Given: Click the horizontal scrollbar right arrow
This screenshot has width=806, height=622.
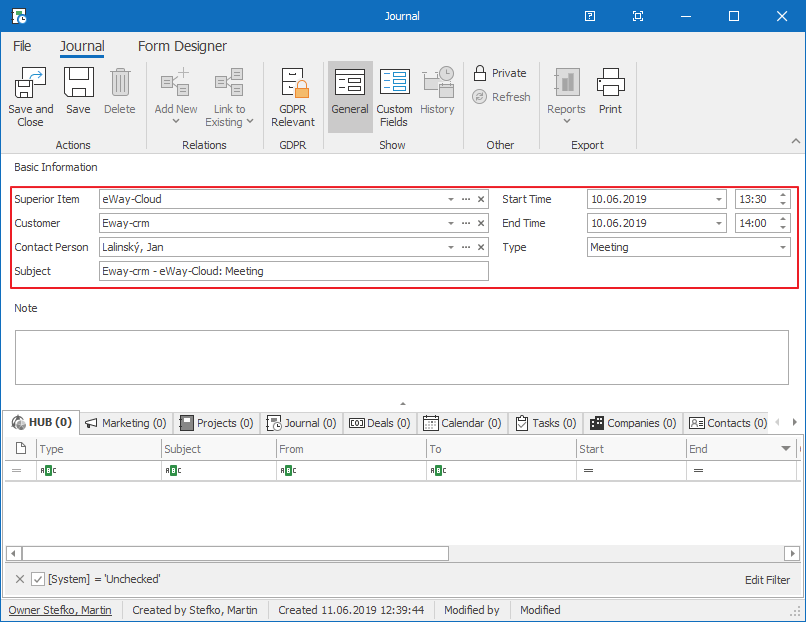Looking at the screenshot, I should [792, 554].
